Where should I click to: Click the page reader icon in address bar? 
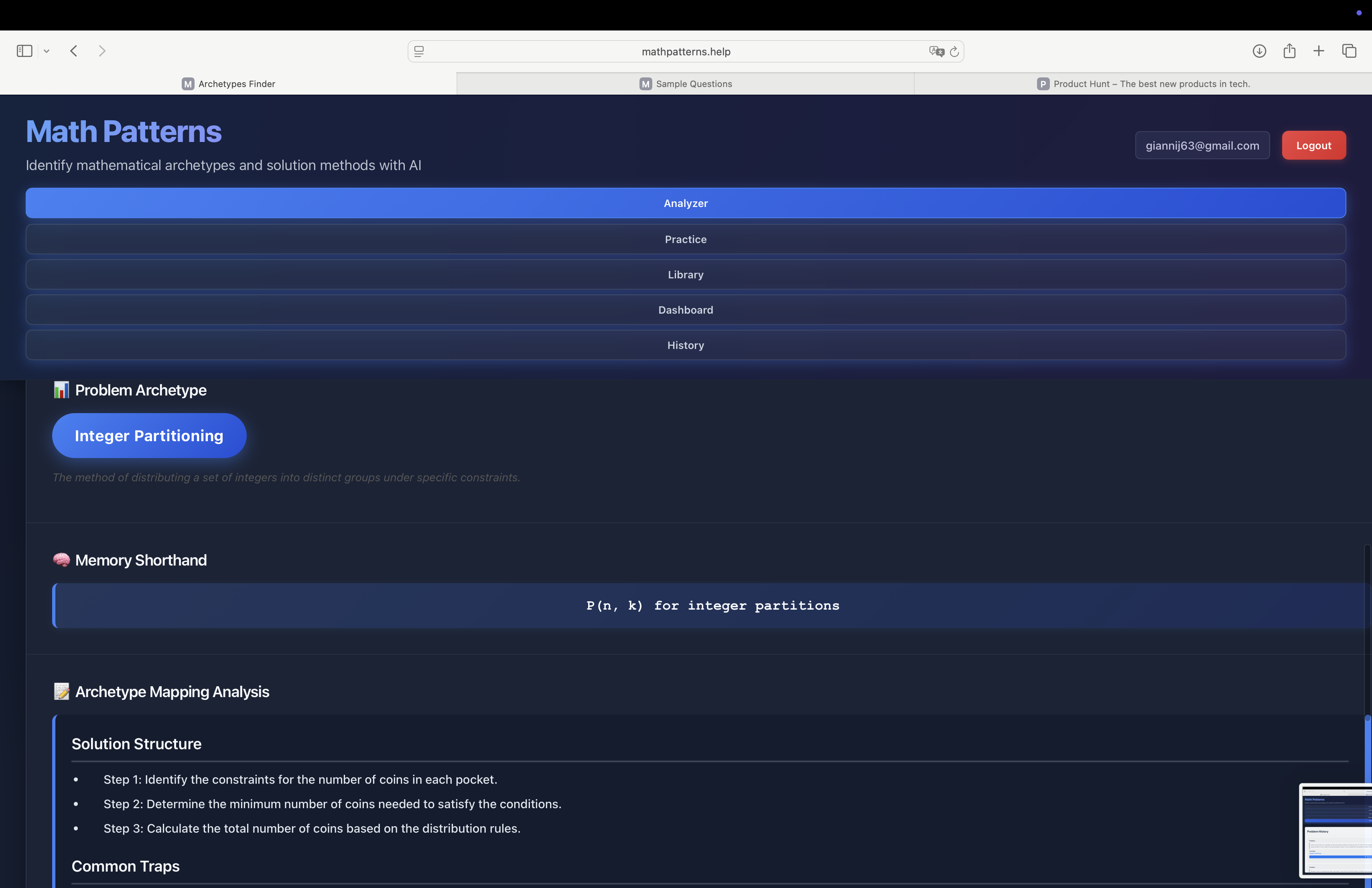419,51
